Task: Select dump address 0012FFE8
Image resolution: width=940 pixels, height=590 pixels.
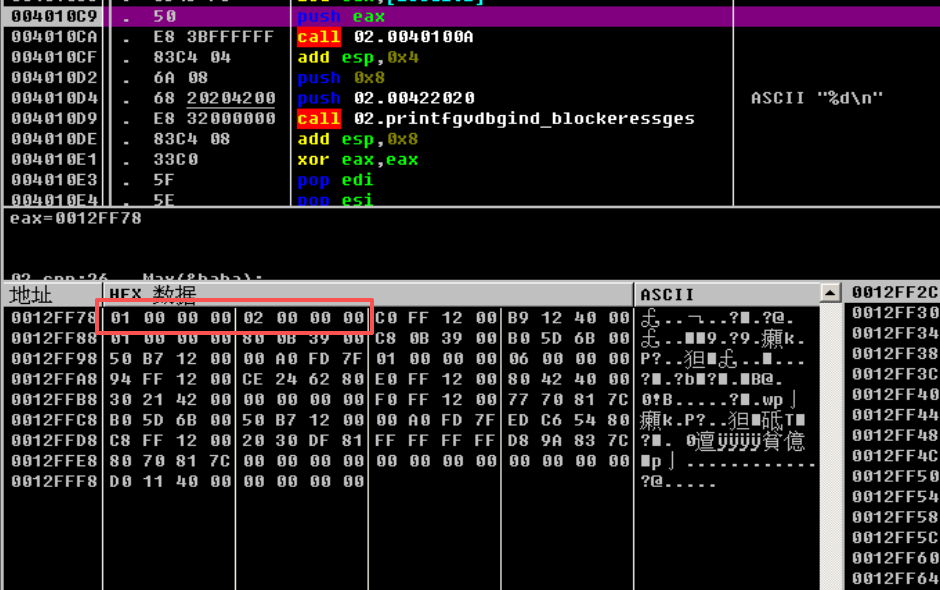Action: point(54,460)
